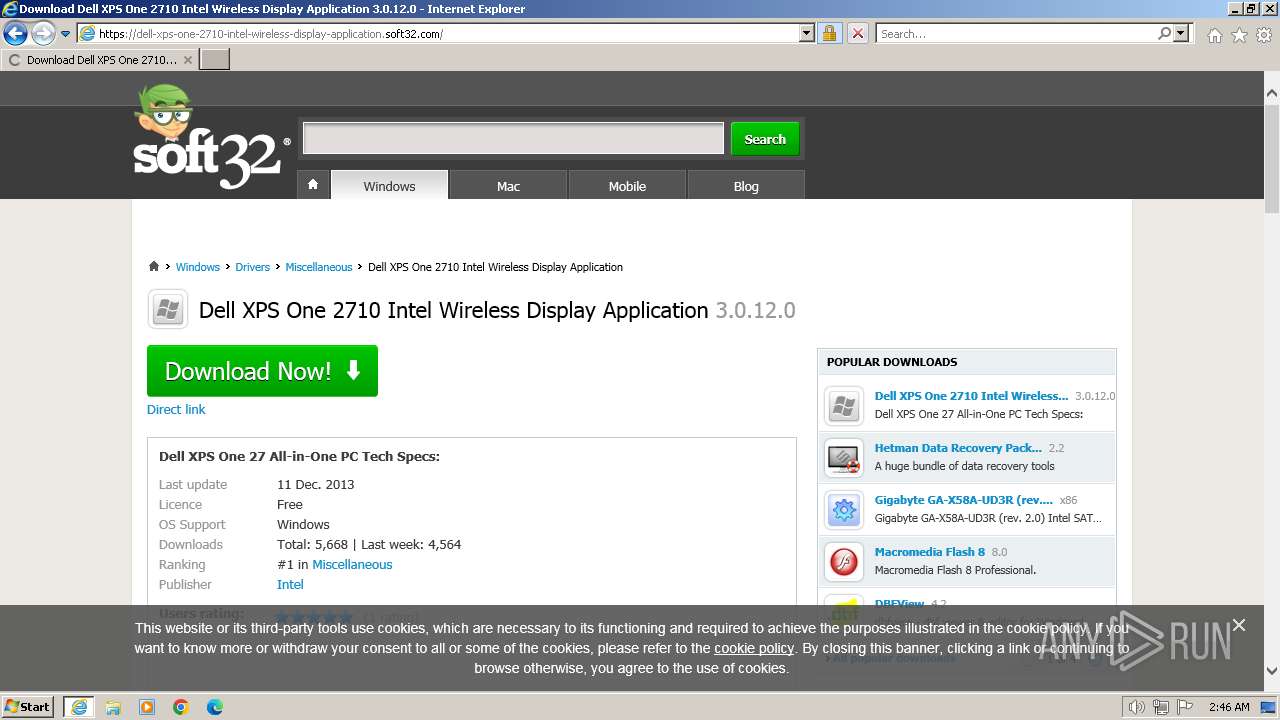The image size is (1280, 720).
Task: Click the Action Center flag tray icon
Action: pos(1186,707)
